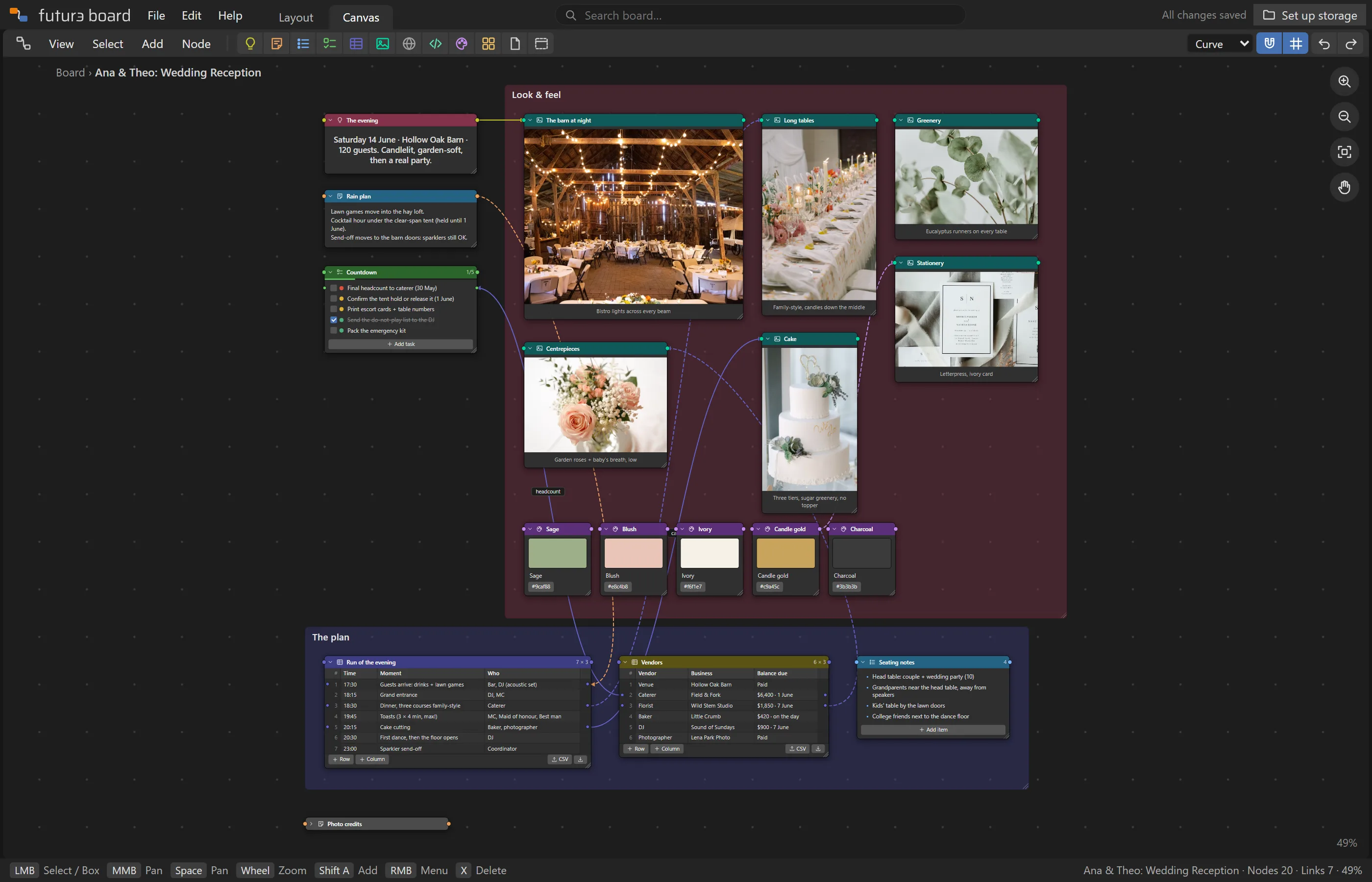The image size is (1372, 882).
Task: Switch to the Layout tab
Action: (296, 17)
